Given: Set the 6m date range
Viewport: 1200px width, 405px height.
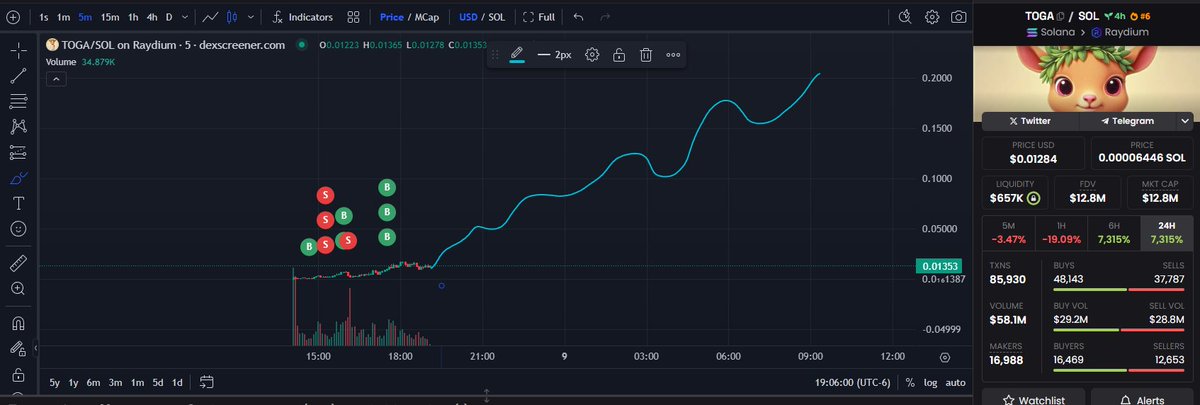Looking at the screenshot, I should click(93, 382).
